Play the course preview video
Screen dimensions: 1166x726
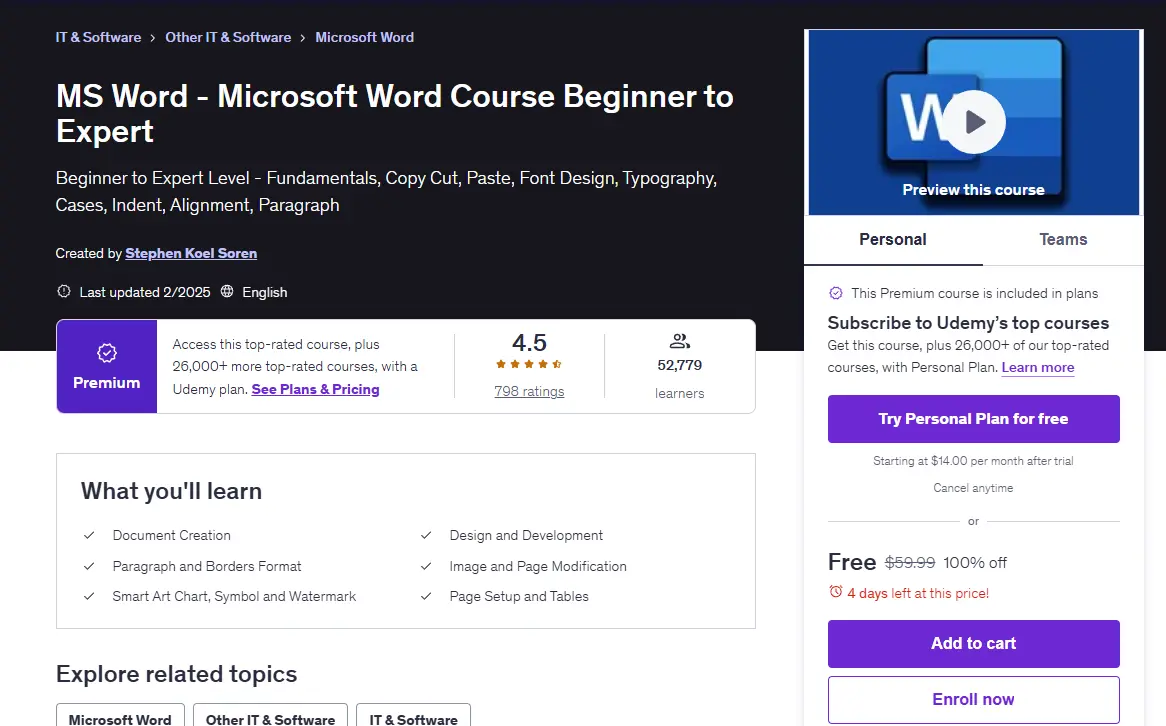click(974, 122)
